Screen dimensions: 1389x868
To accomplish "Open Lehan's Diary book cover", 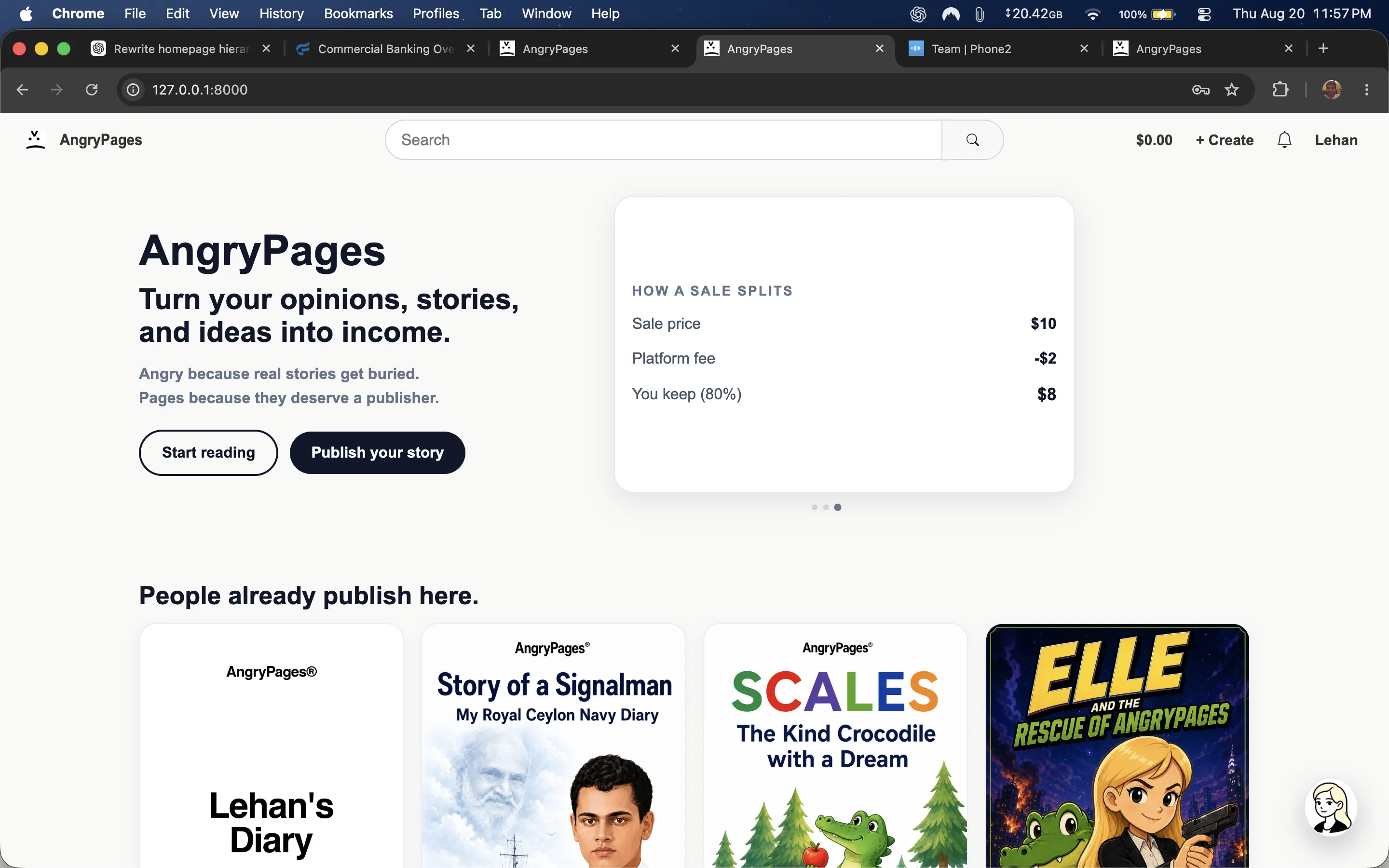I will point(271,746).
